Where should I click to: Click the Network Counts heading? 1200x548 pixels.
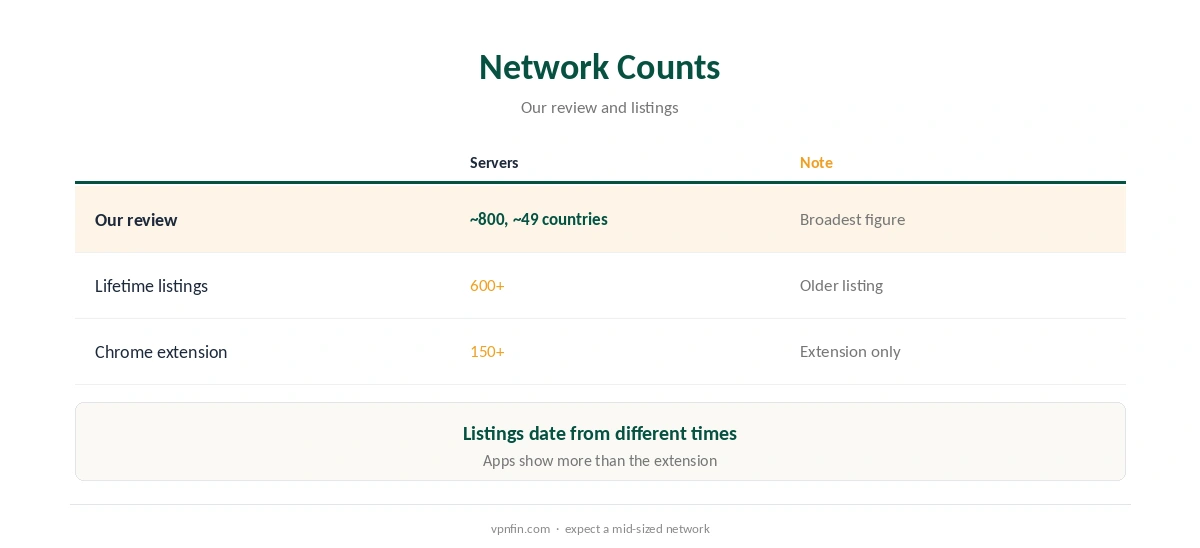click(599, 67)
